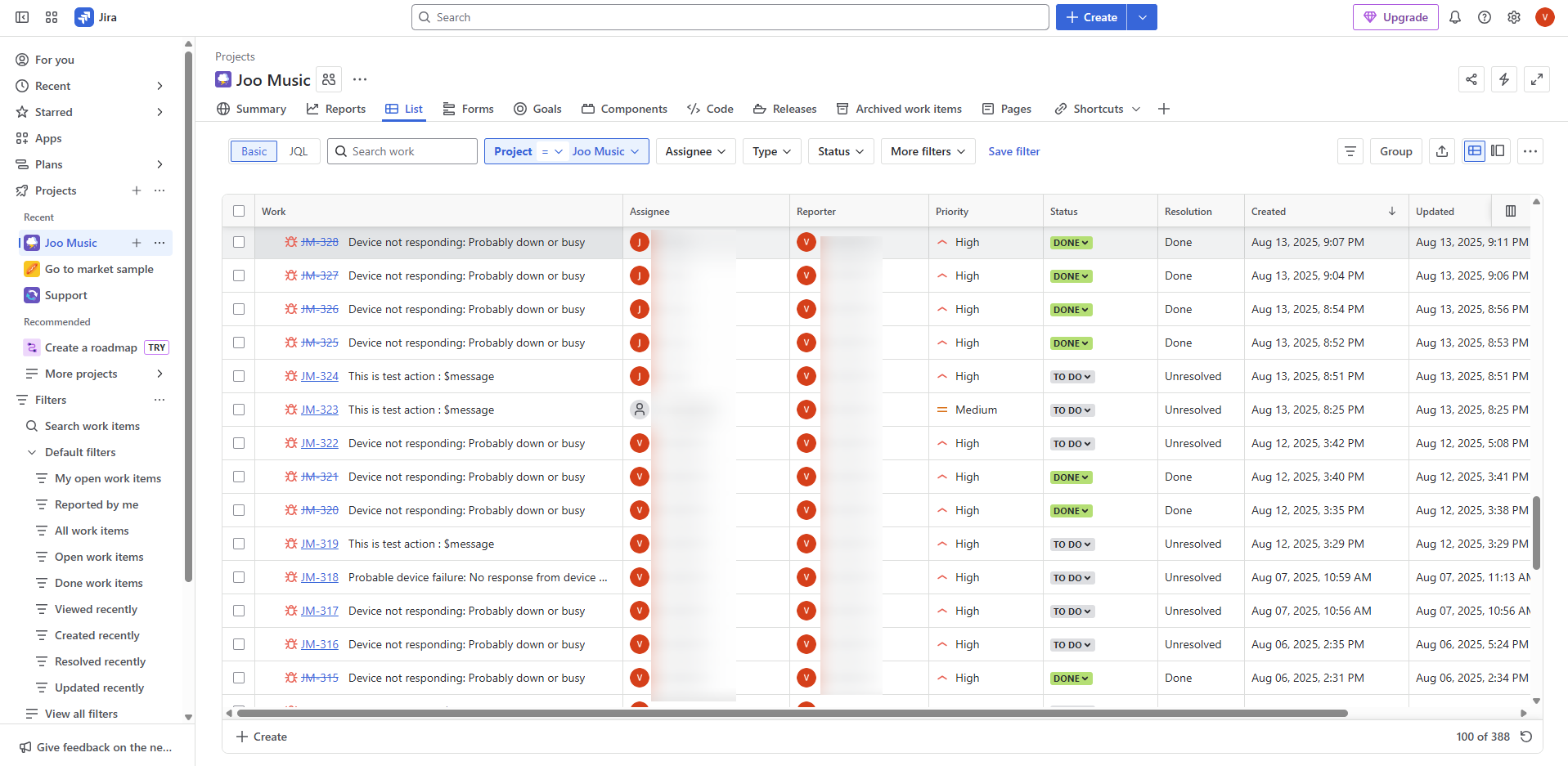
Task: Click the Search work input field
Action: coord(411,151)
